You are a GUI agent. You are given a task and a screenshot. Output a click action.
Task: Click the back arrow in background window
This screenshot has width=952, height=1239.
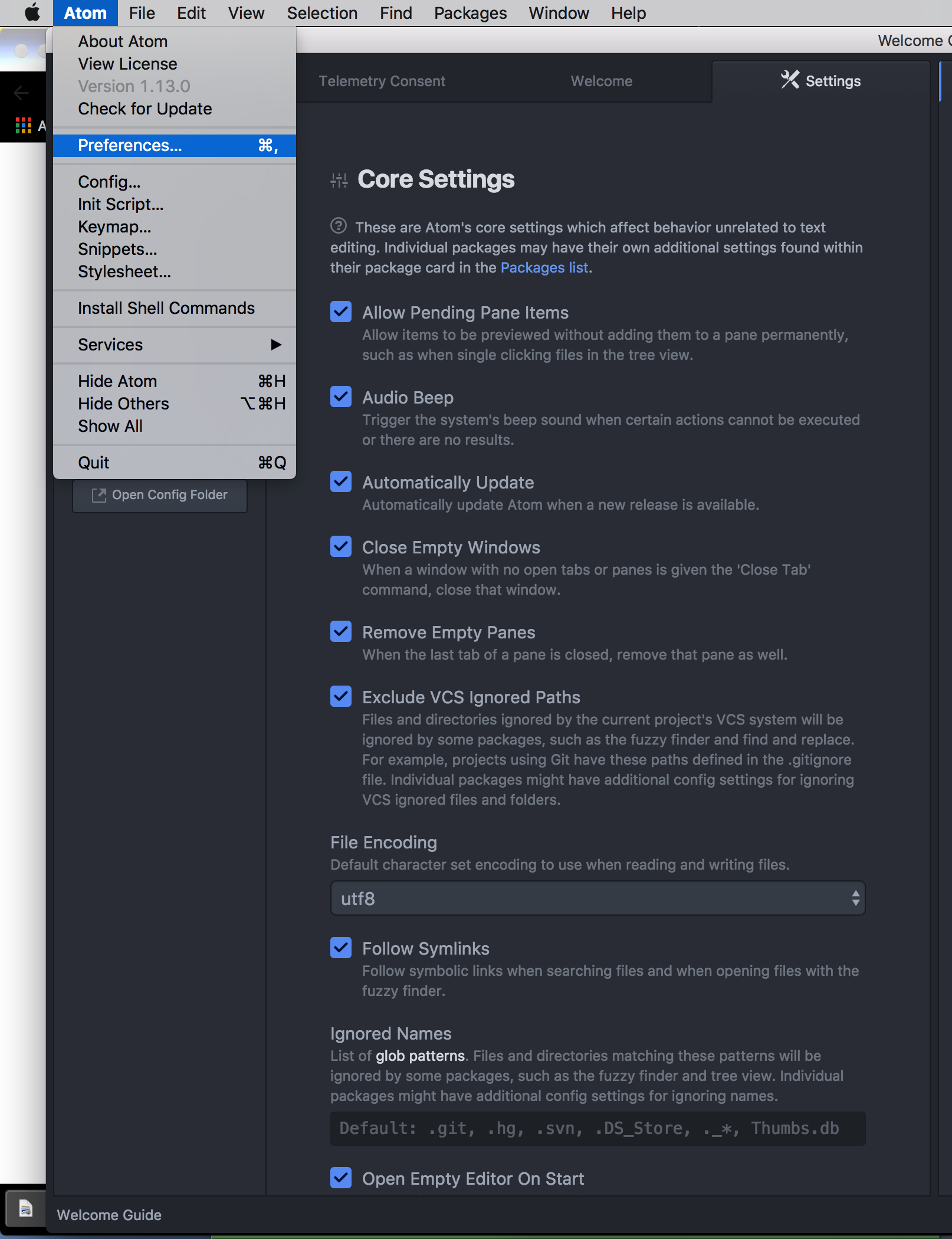[21, 92]
